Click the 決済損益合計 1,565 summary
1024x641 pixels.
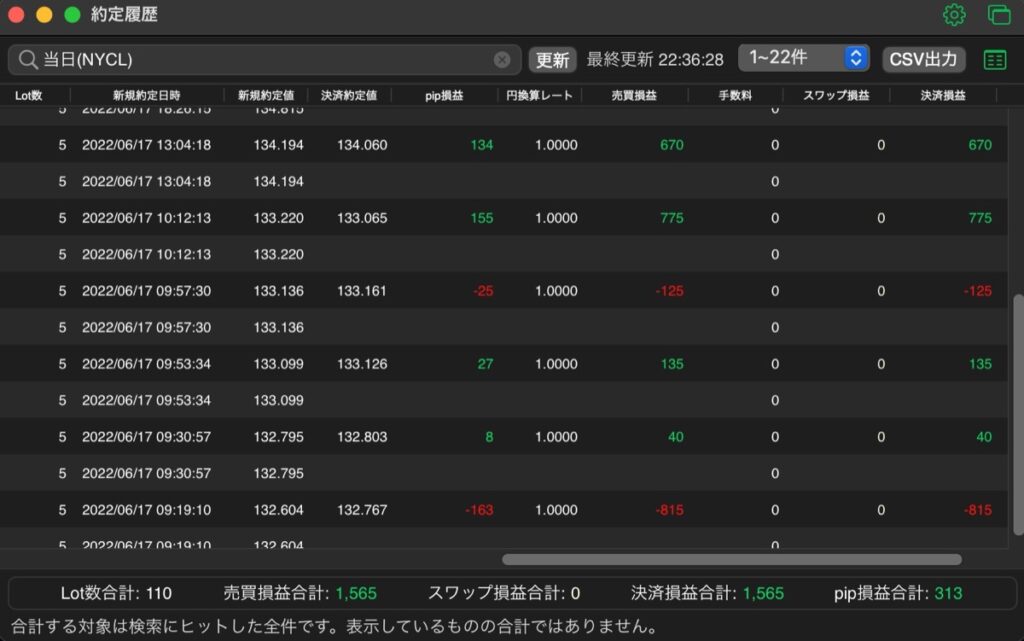coord(707,593)
